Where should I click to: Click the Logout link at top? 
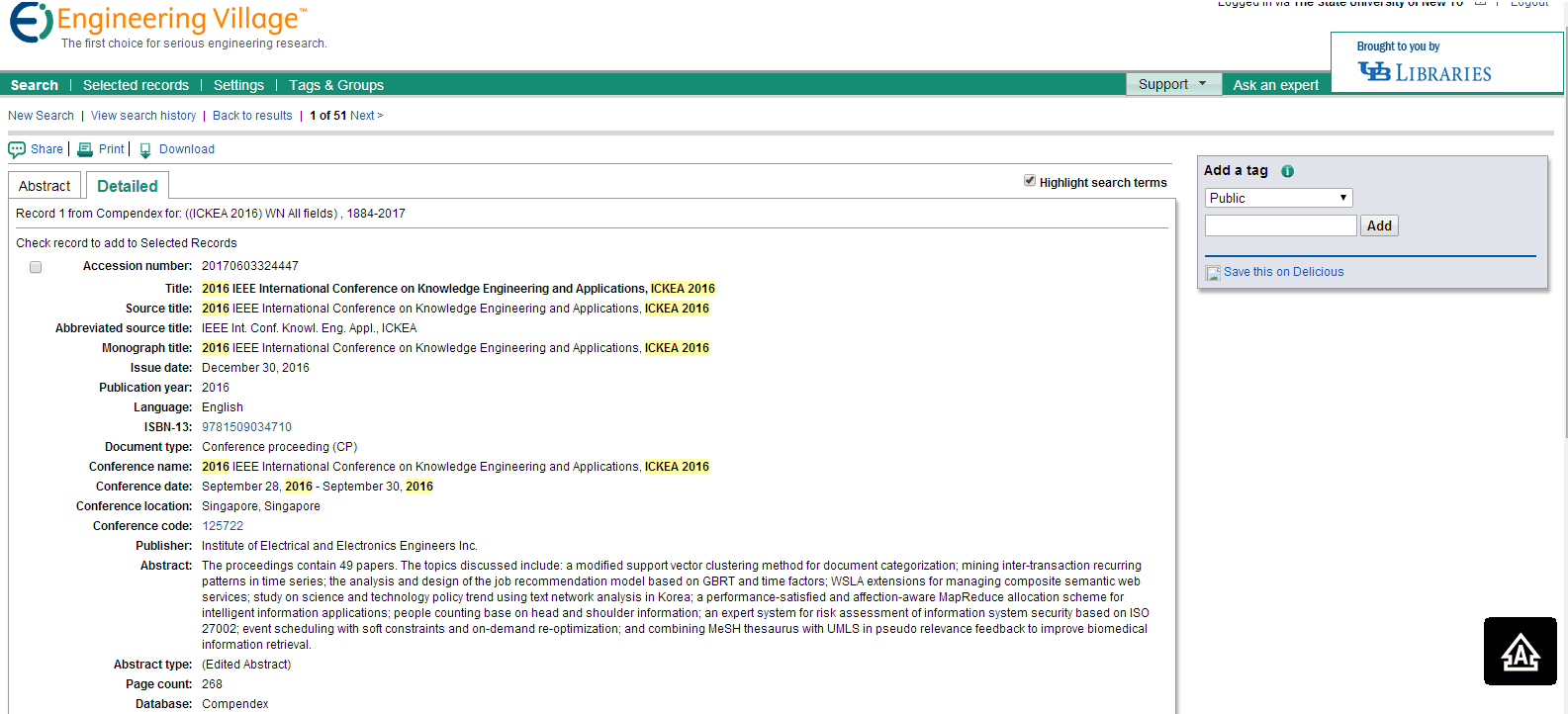coord(1528,4)
